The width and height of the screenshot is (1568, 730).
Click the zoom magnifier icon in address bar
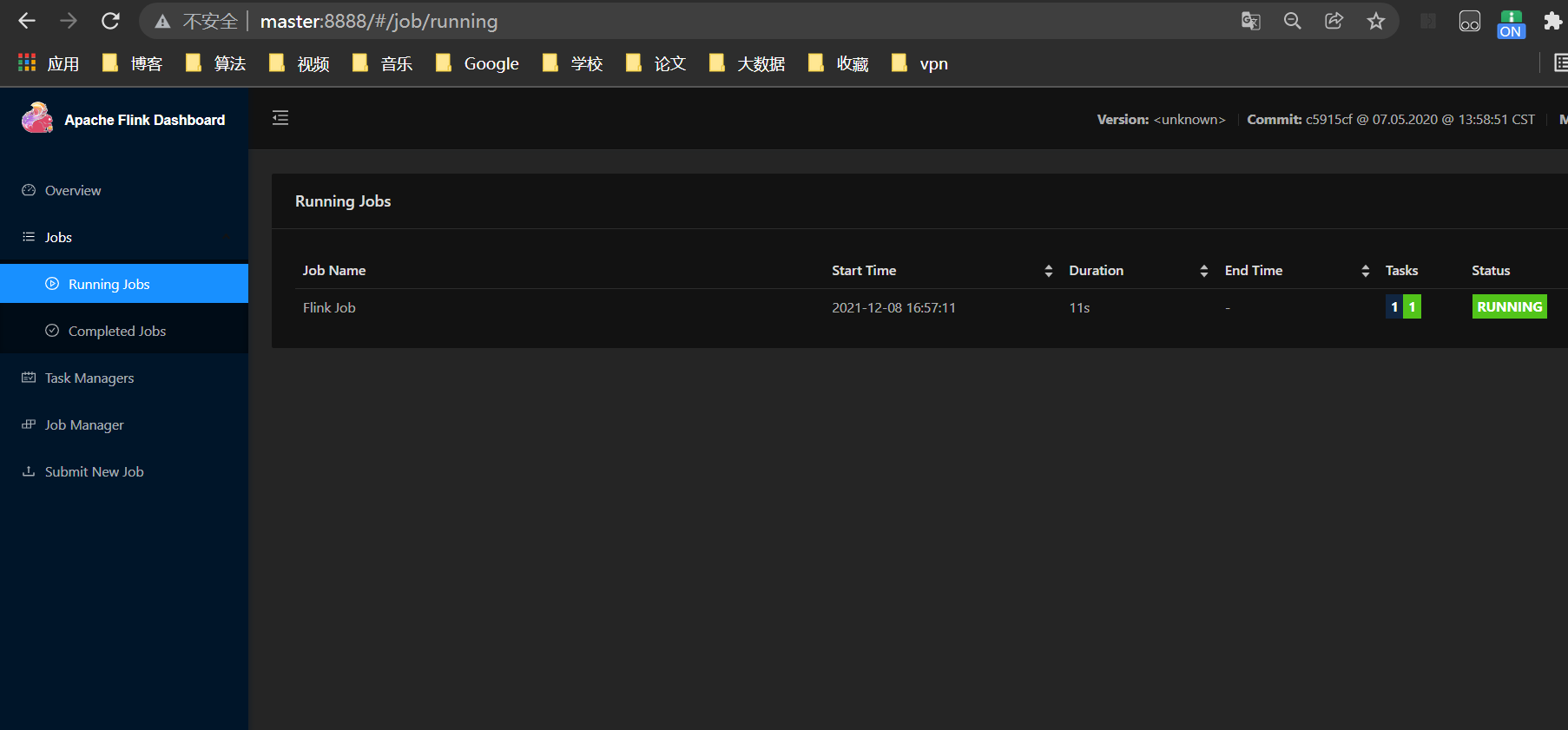1292,21
